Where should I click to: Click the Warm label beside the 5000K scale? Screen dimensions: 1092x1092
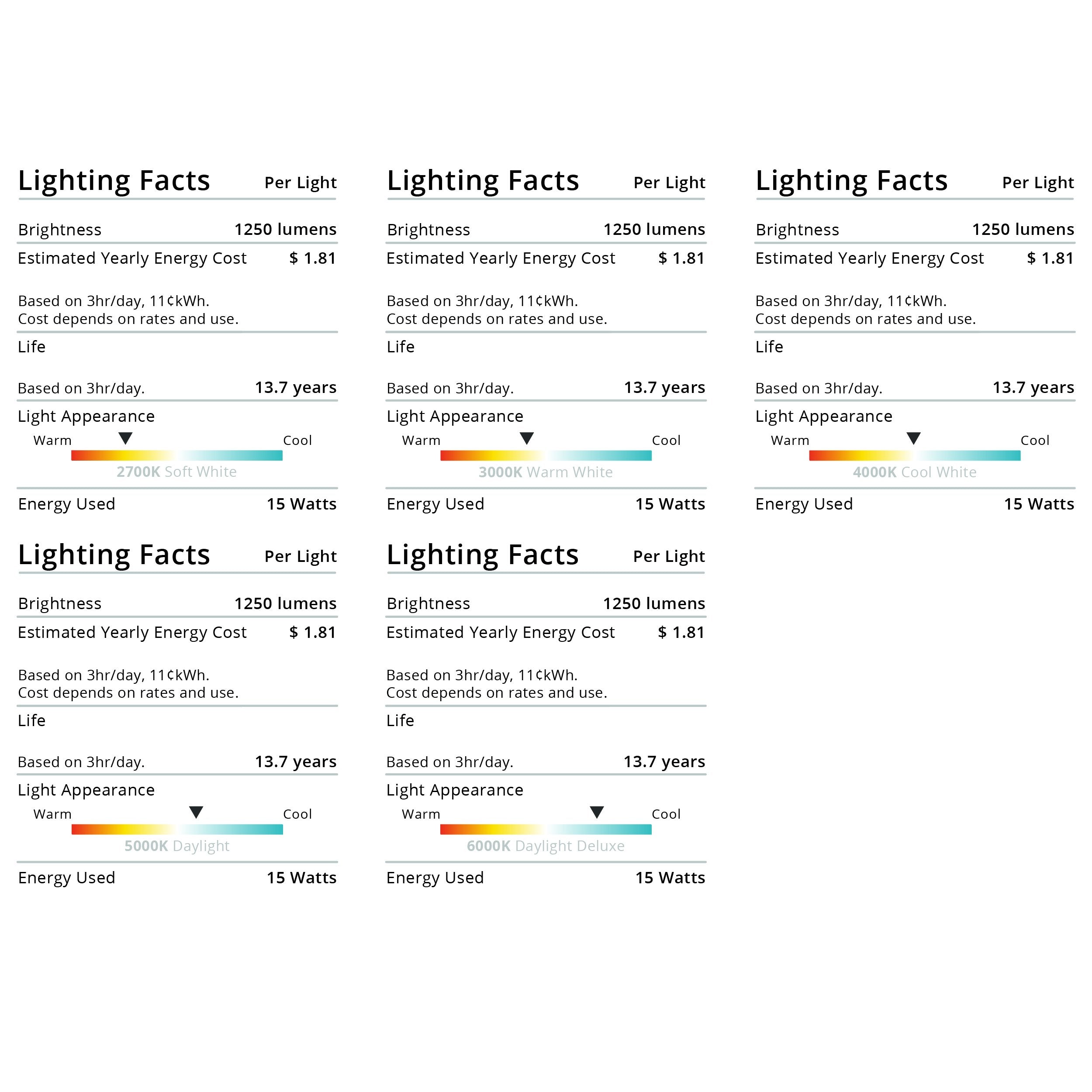pyautogui.click(x=52, y=814)
